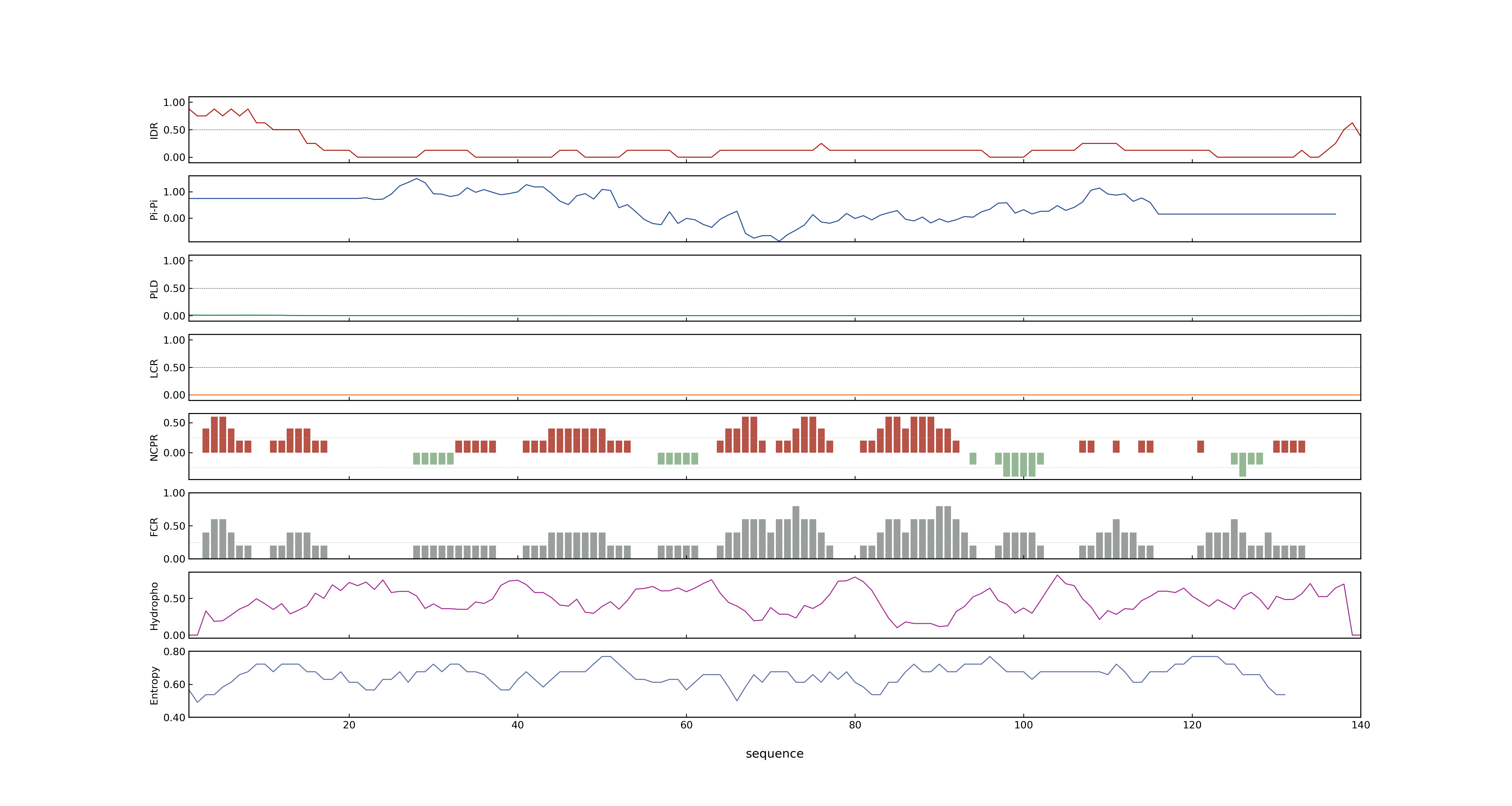Click the green NCPR bar near position 94

tap(973, 459)
